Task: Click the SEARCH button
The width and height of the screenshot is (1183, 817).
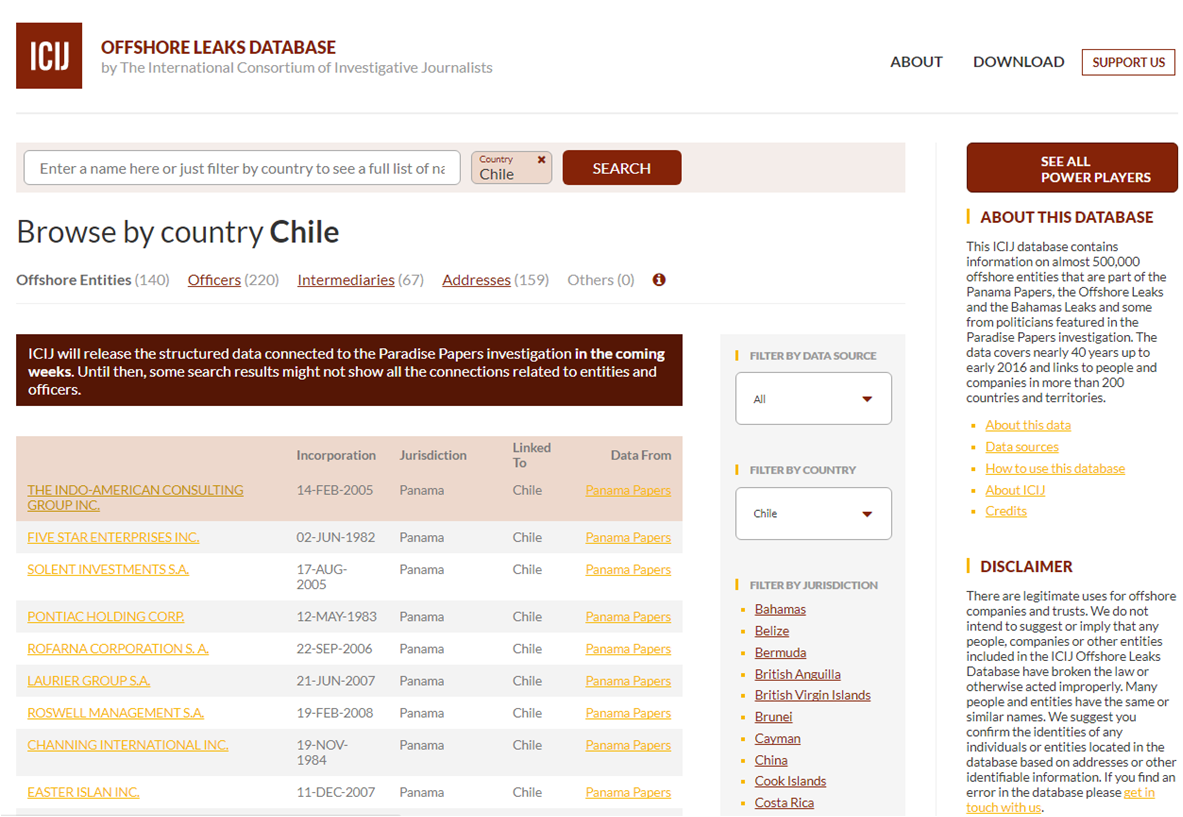Action: click(x=622, y=168)
